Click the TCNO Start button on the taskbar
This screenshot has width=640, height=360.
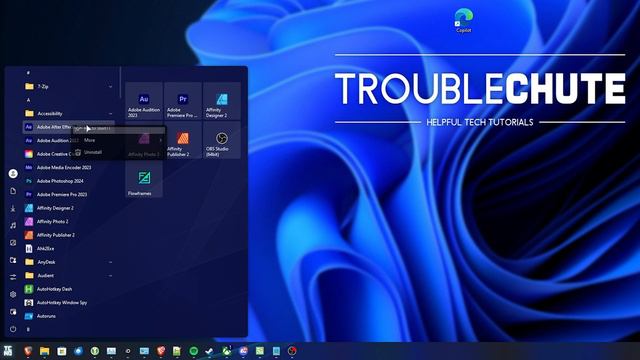[8, 351]
